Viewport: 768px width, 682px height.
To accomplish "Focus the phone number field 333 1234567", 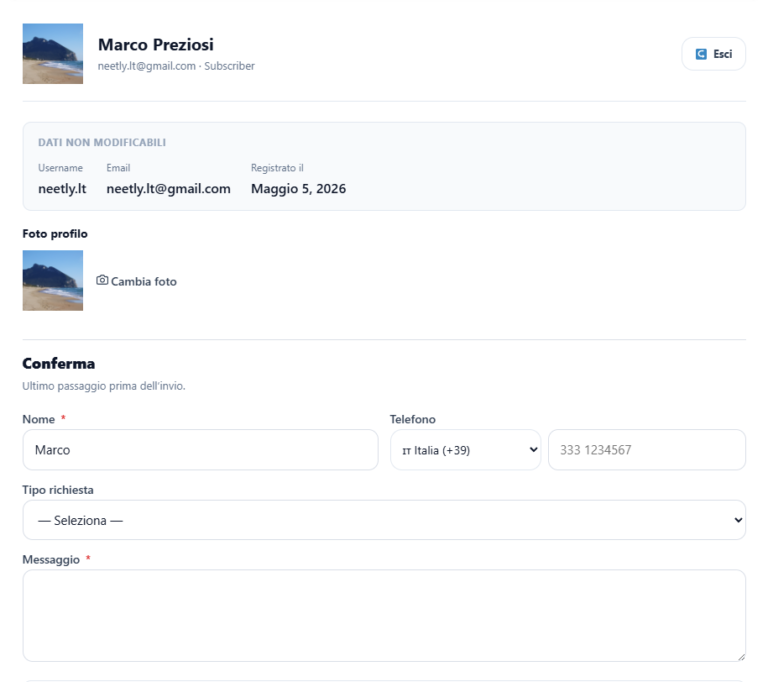I will click(647, 450).
